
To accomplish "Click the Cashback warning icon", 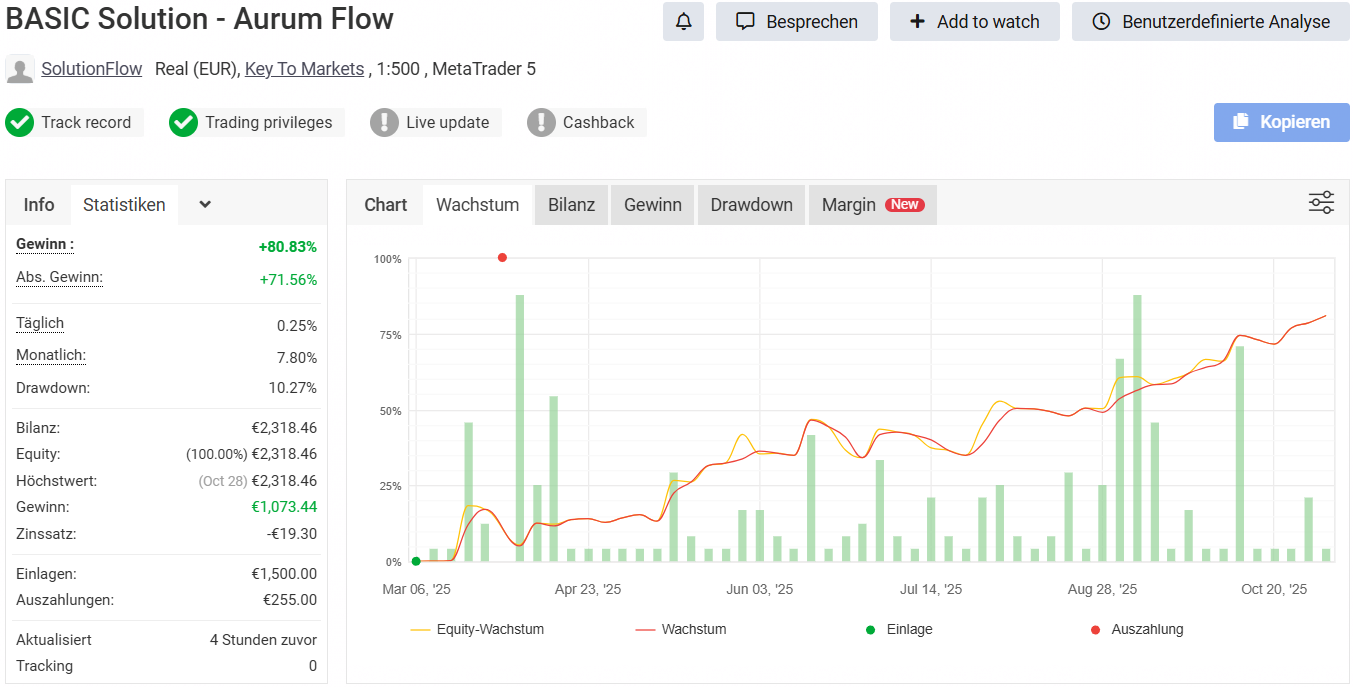I will click(541, 122).
